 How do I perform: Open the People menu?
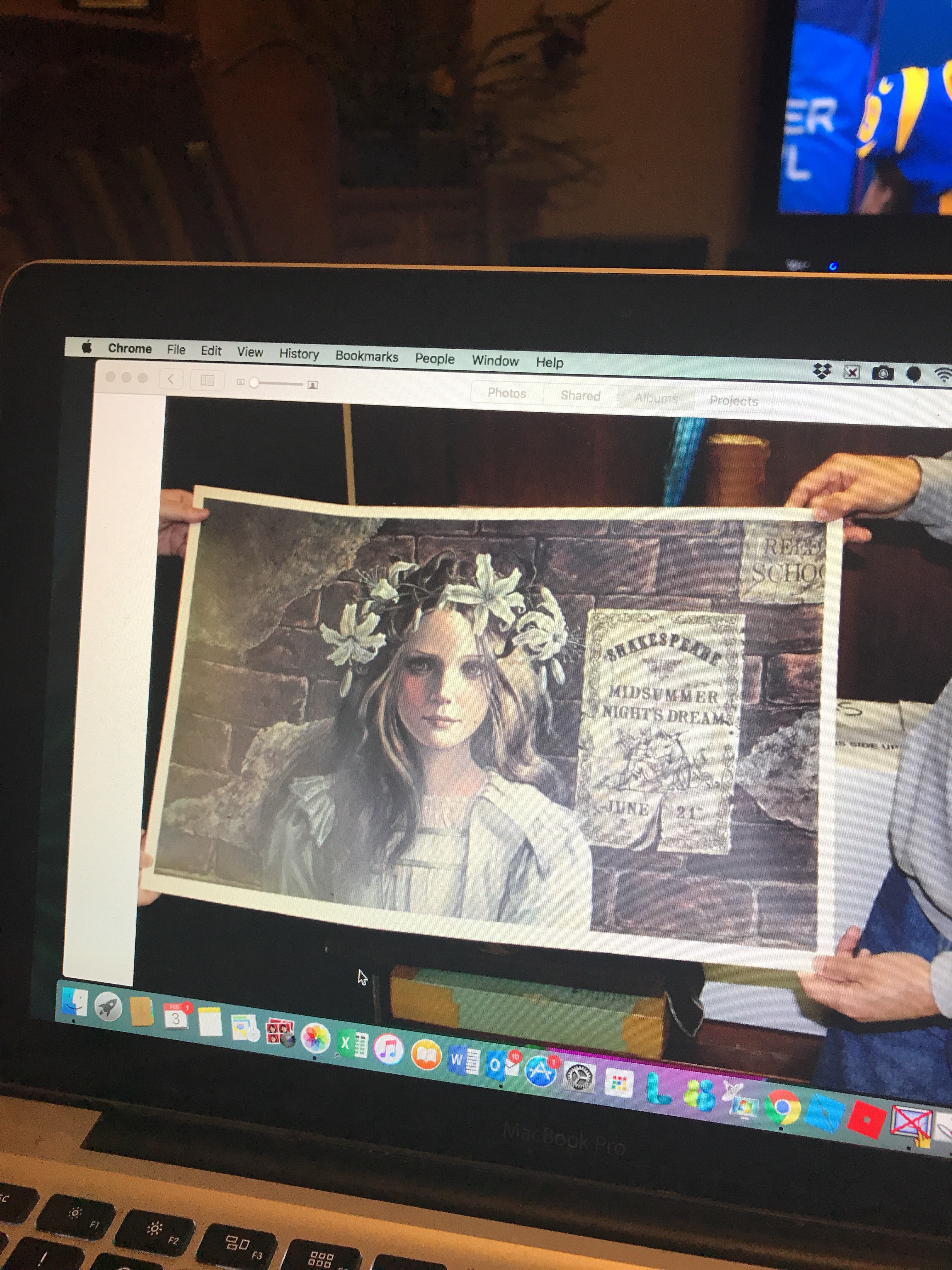[434, 359]
